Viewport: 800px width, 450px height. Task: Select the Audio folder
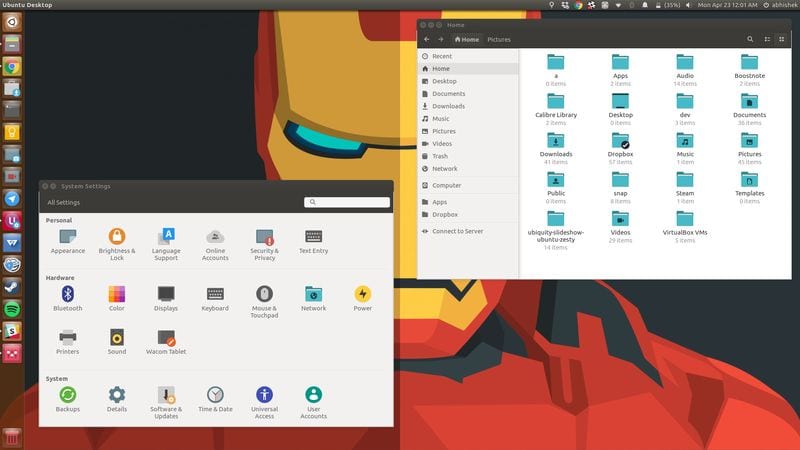tap(685, 69)
